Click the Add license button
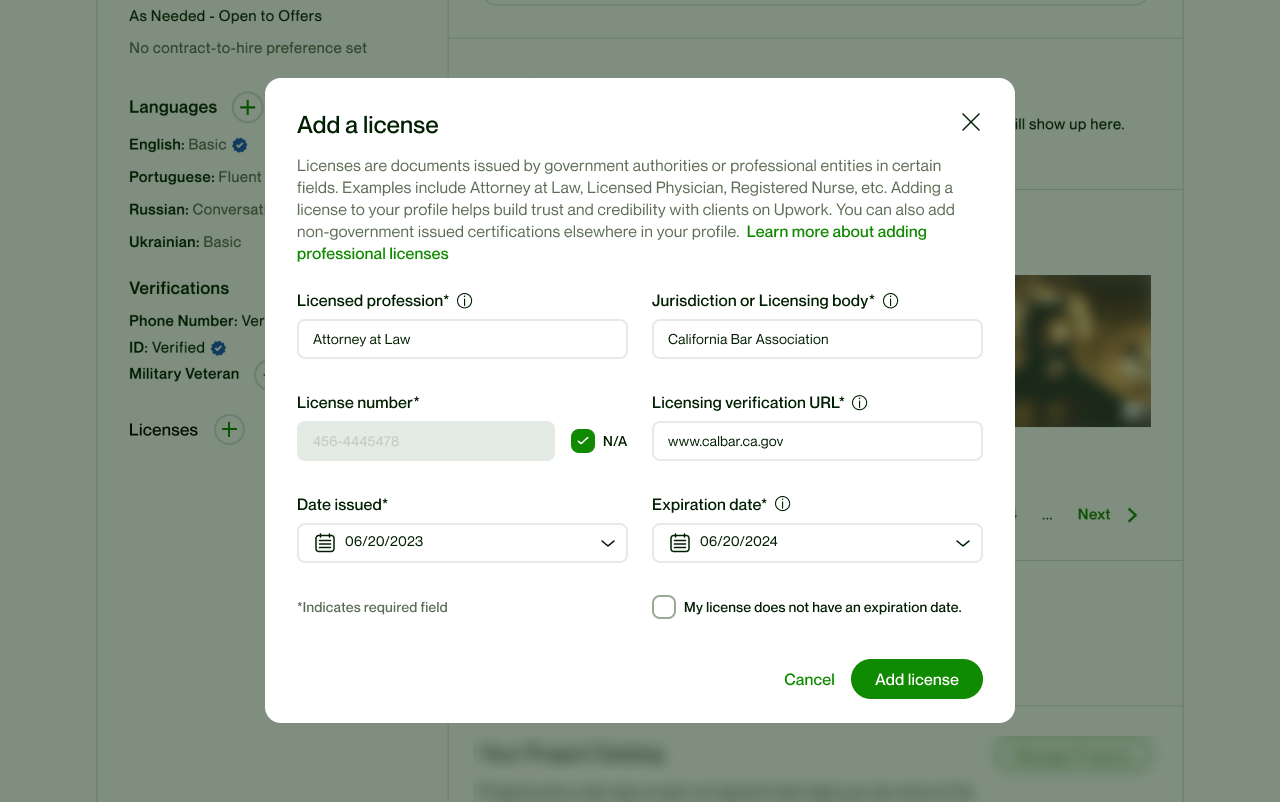This screenshot has height=802, width=1280. click(916, 679)
